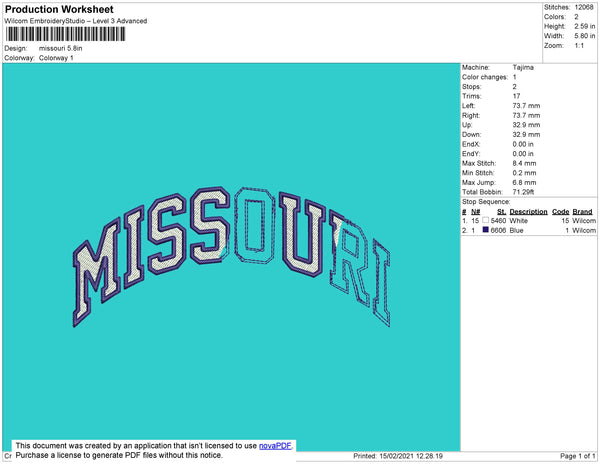The image size is (600, 464).
Task: Click the Code column header
Action: pos(561,212)
